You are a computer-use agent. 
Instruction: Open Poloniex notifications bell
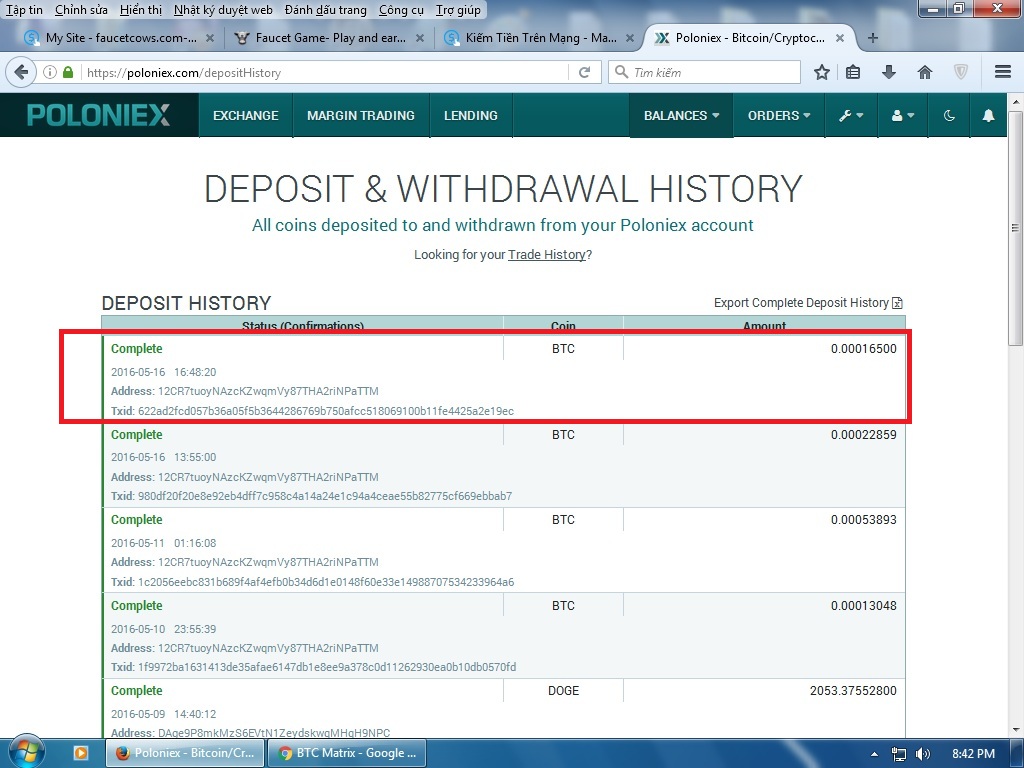(989, 116)
